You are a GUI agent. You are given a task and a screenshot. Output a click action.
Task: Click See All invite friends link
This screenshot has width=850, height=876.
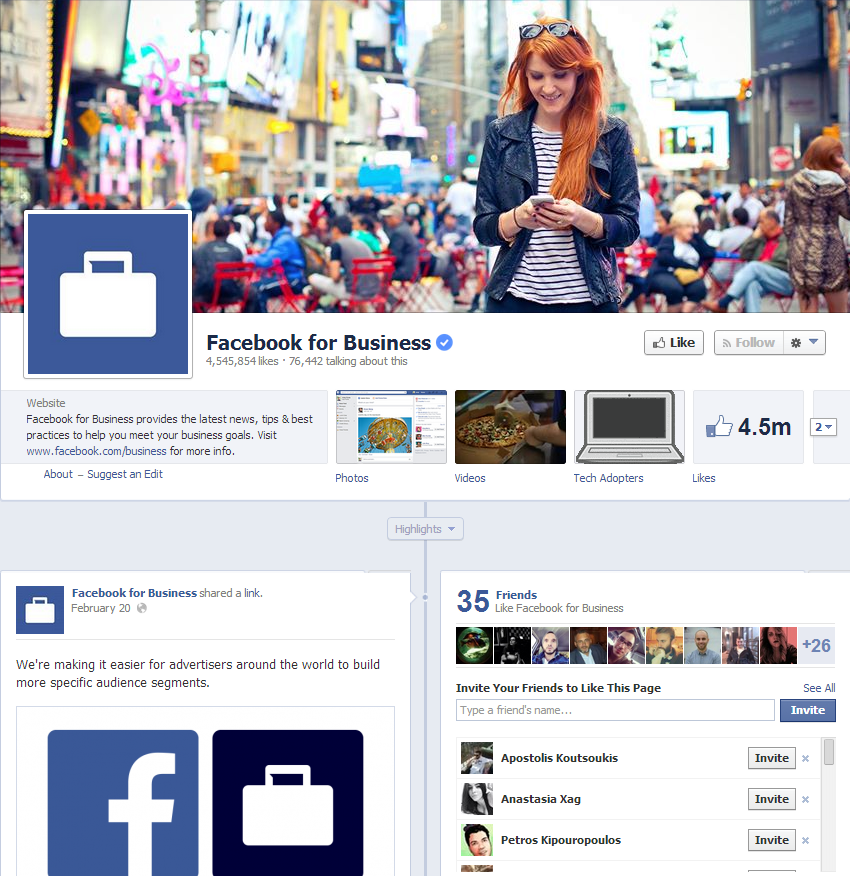click(819, 688)
